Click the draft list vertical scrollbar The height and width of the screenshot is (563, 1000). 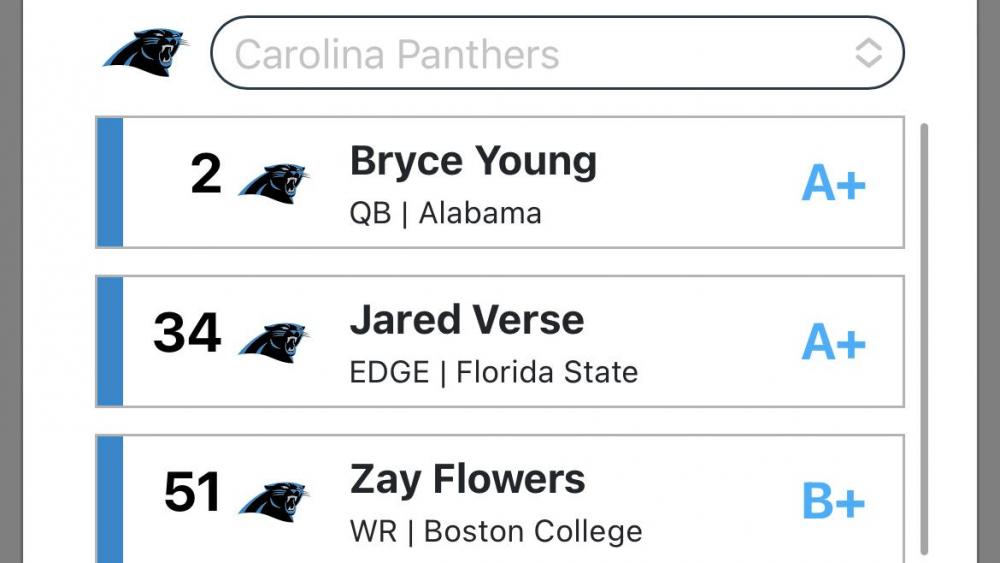(x=923, y=330)
